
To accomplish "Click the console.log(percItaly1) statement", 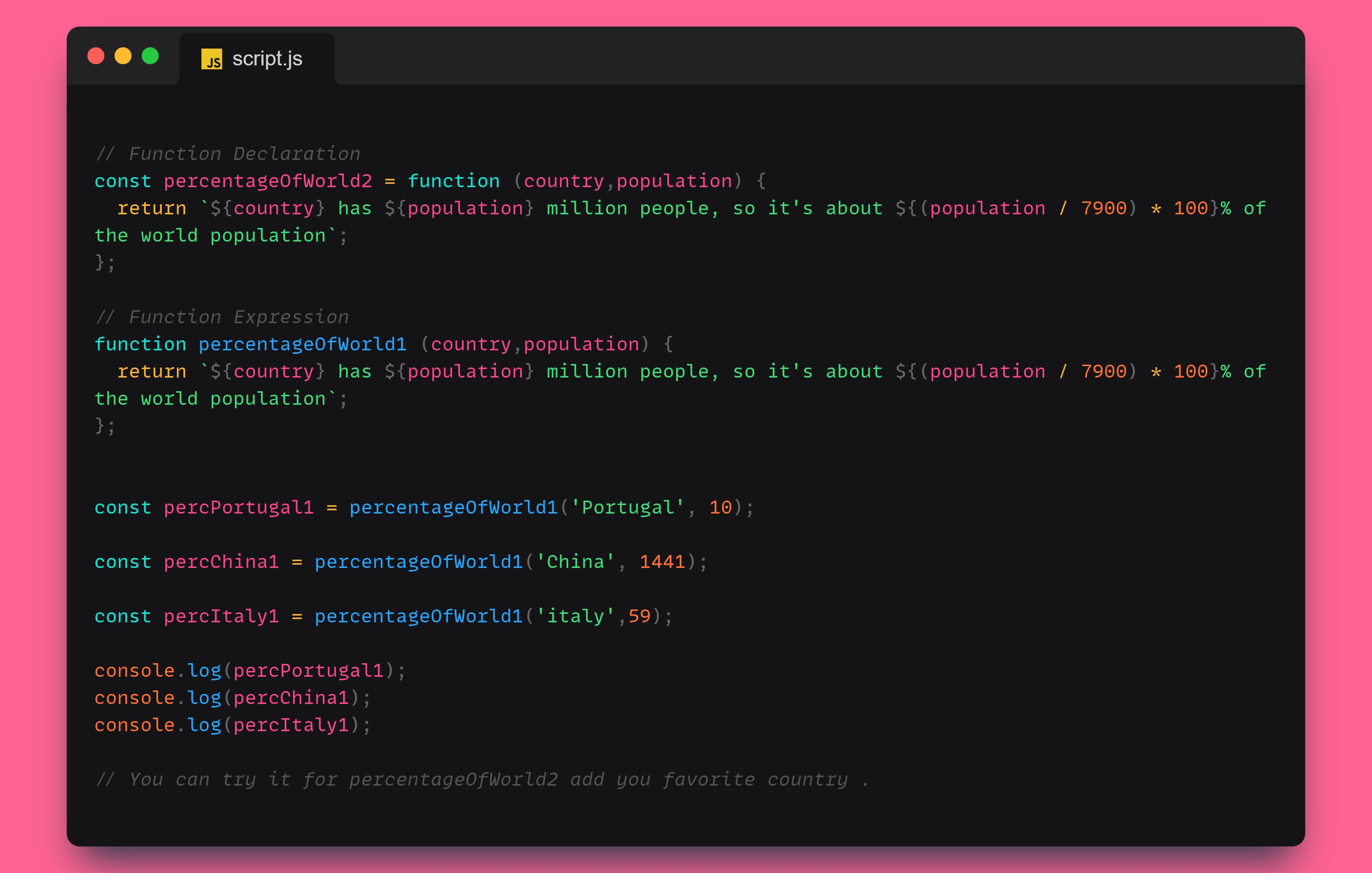I will point(232,725).
